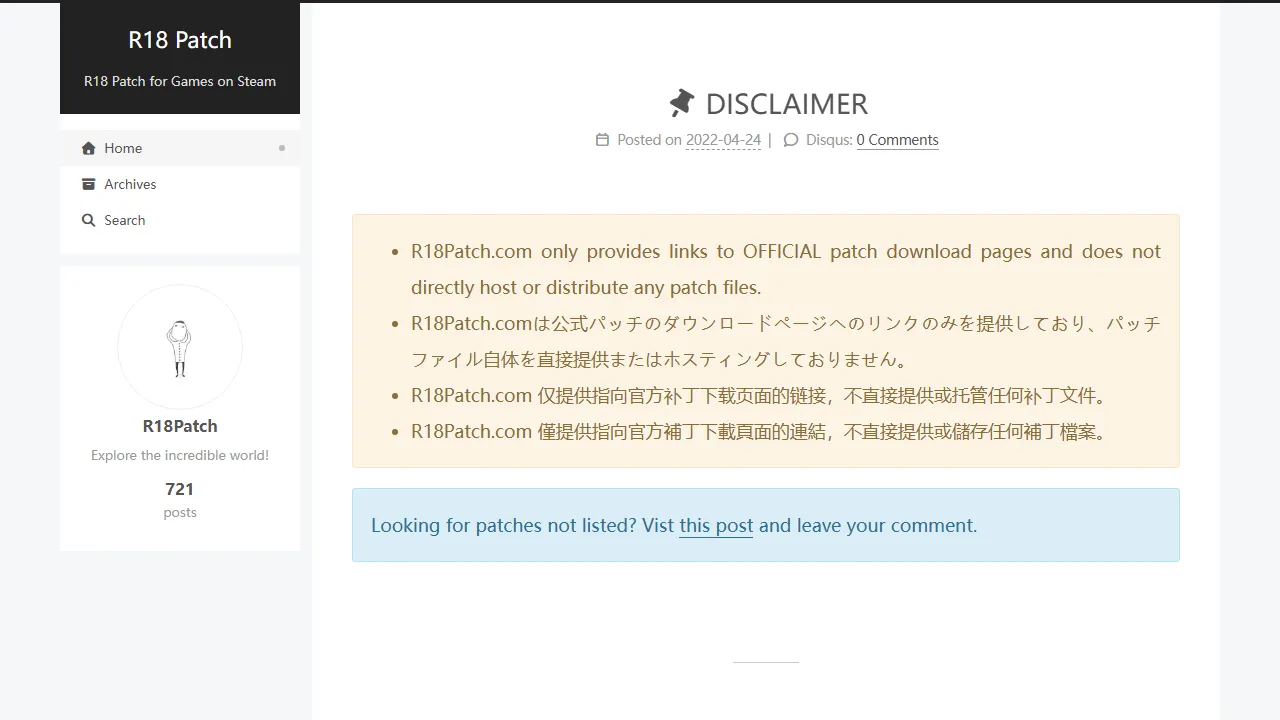This screenshot has width=1280, height=720.
Task: Open the Archives navigation item
Action: click(130, 184)
